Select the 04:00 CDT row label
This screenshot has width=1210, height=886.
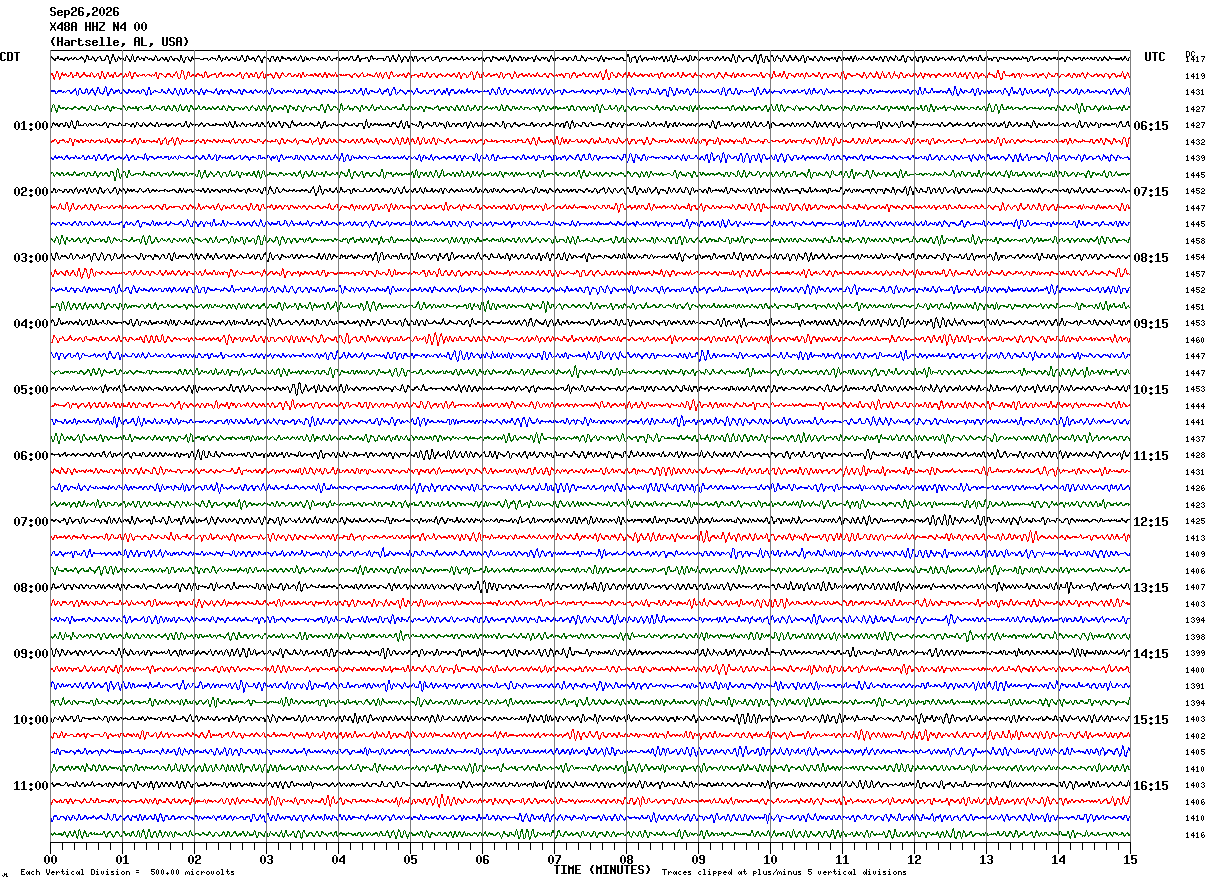click(30, 324)
